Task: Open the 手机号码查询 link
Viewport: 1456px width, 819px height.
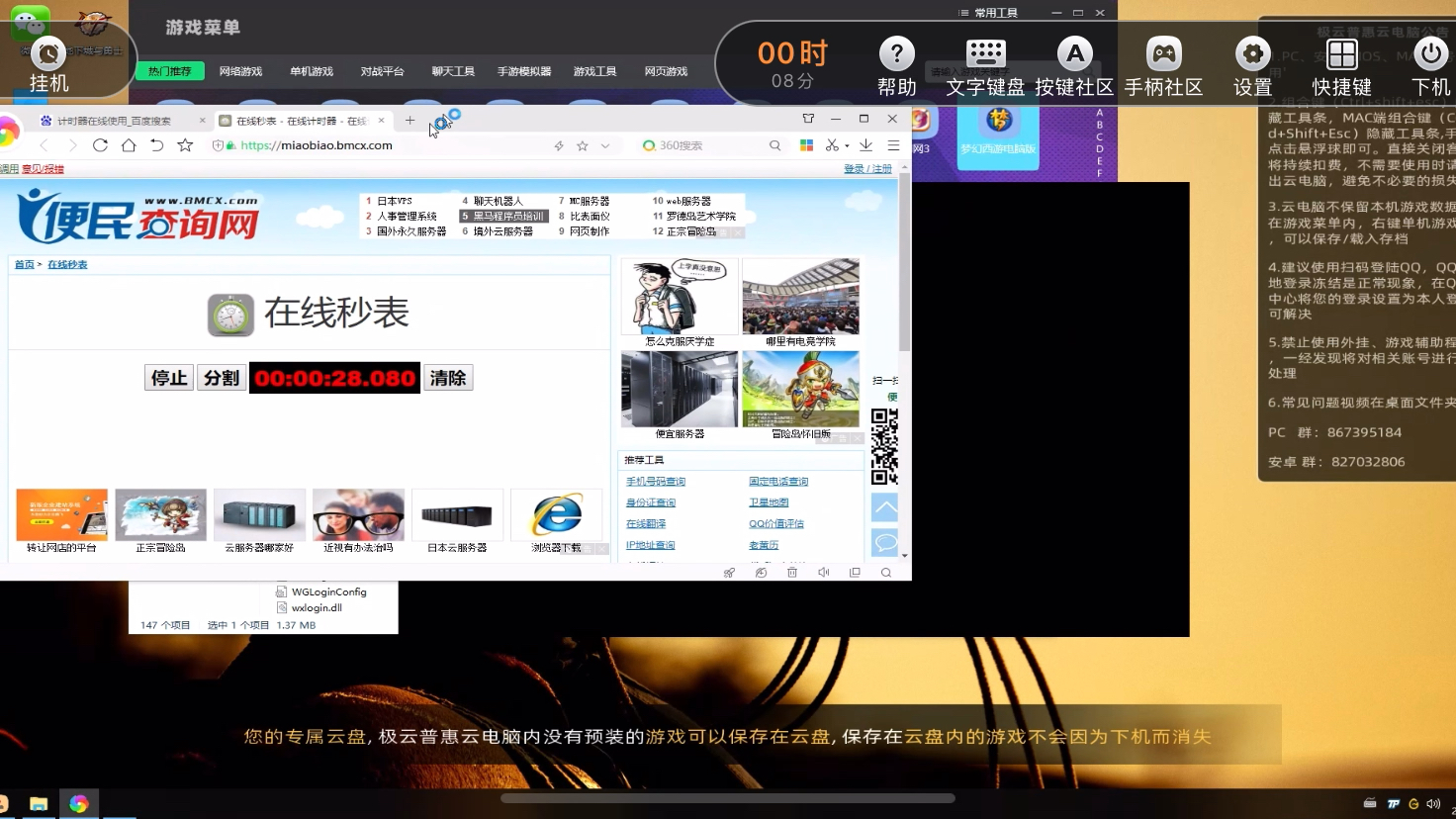Action: point(656,482)
